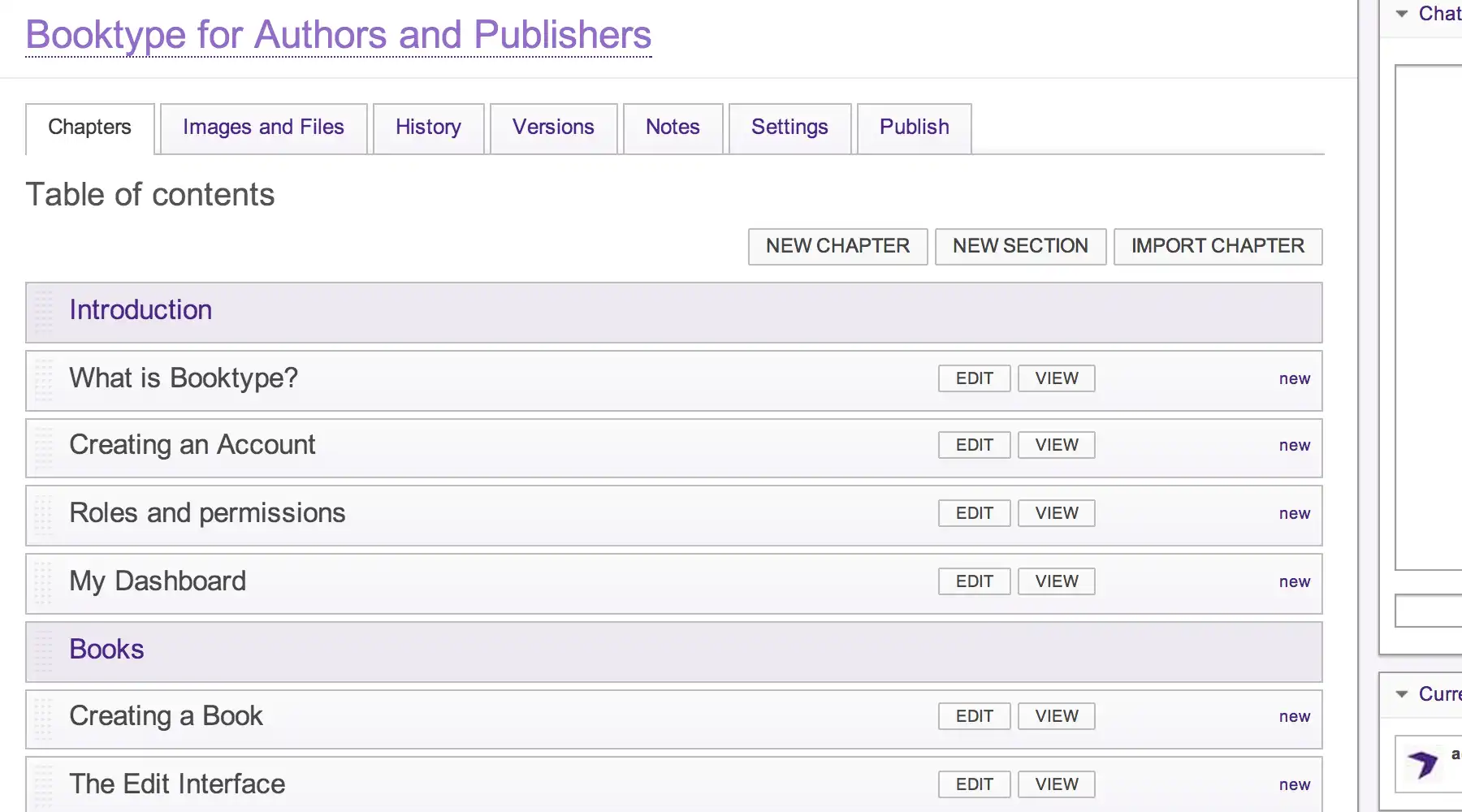Click EDIT for What is Booktype?

click(974, 378)
